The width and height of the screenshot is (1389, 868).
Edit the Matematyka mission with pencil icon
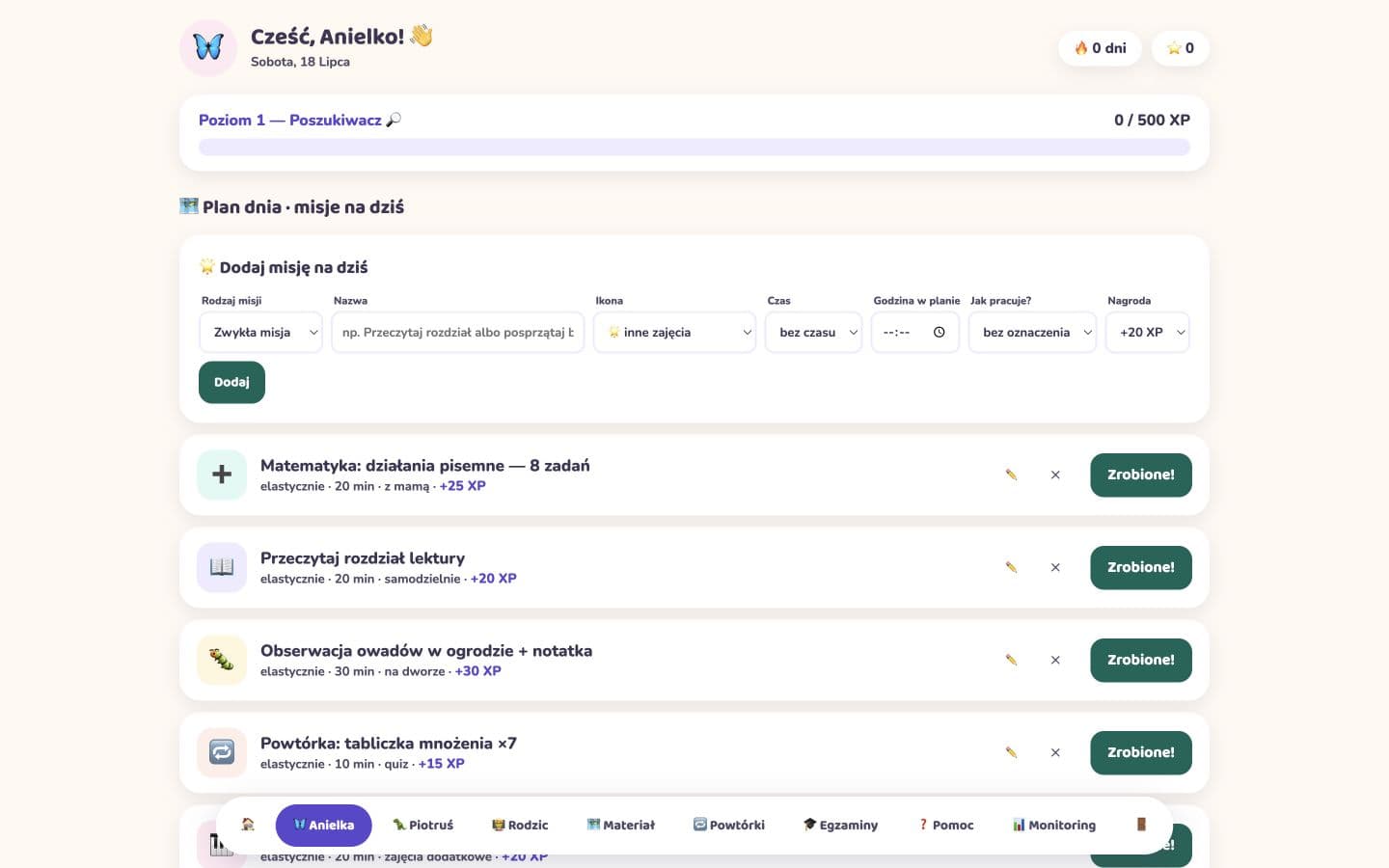[x=1011, y=475]
